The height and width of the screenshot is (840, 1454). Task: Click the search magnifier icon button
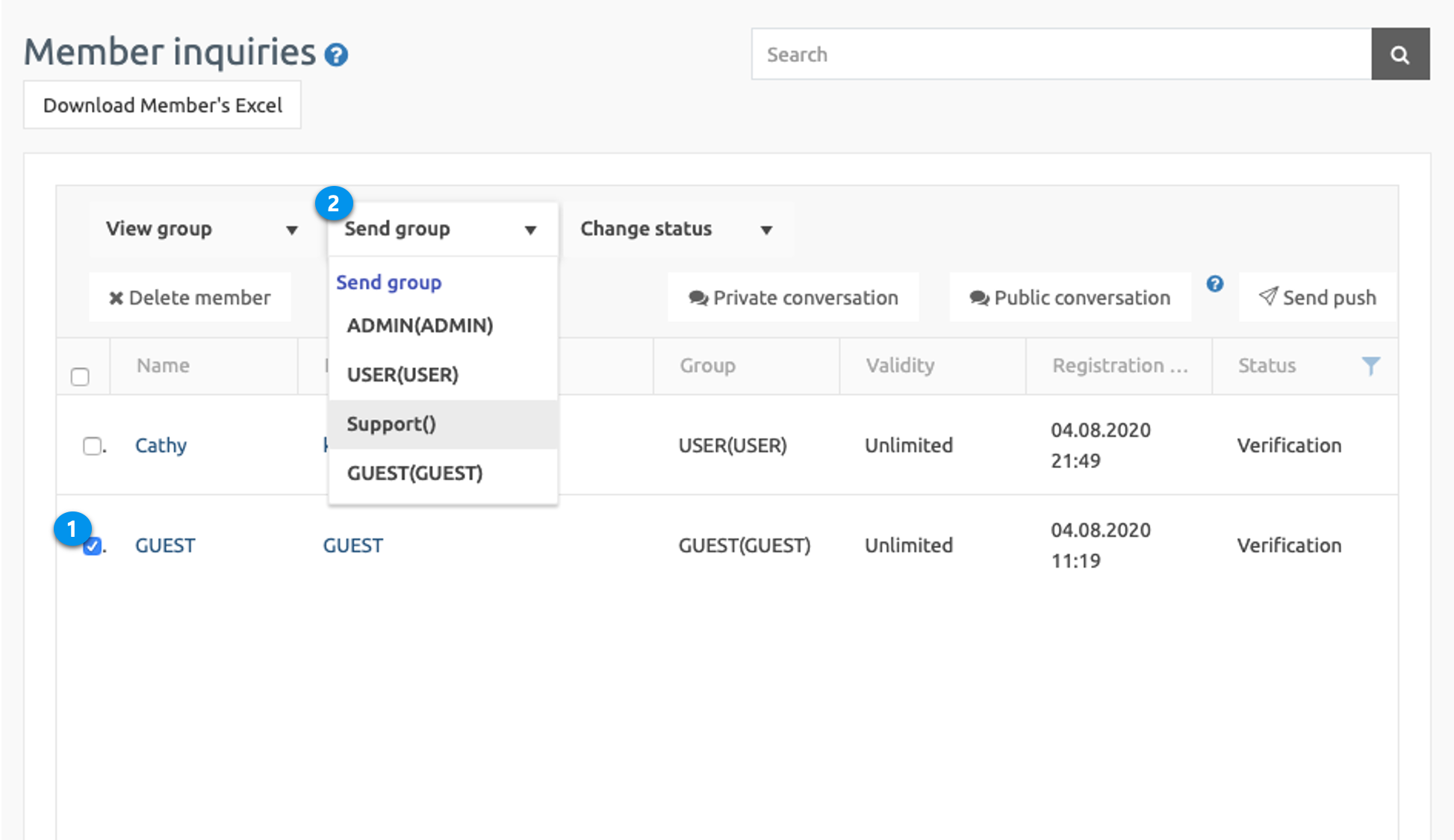pyautogui.click(x=1399, y=55)
